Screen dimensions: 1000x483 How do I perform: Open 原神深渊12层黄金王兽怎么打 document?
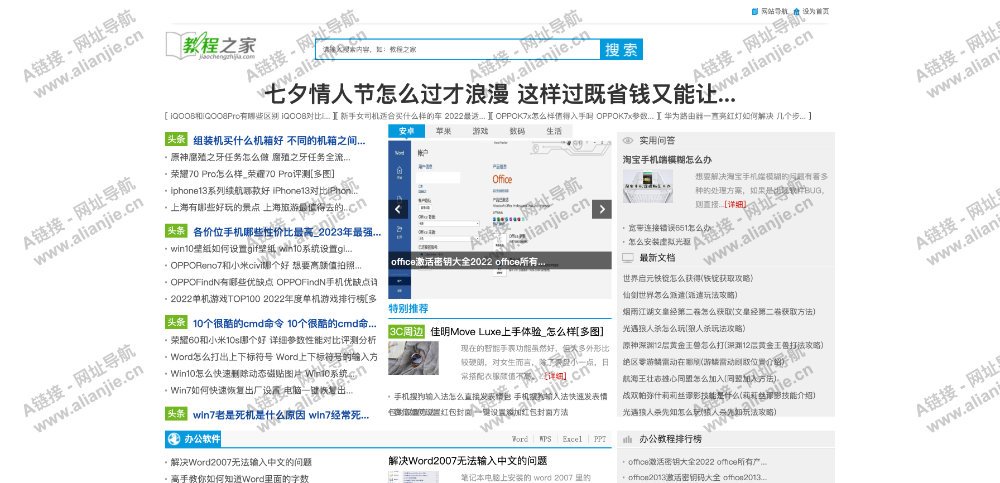pos(723,345)
